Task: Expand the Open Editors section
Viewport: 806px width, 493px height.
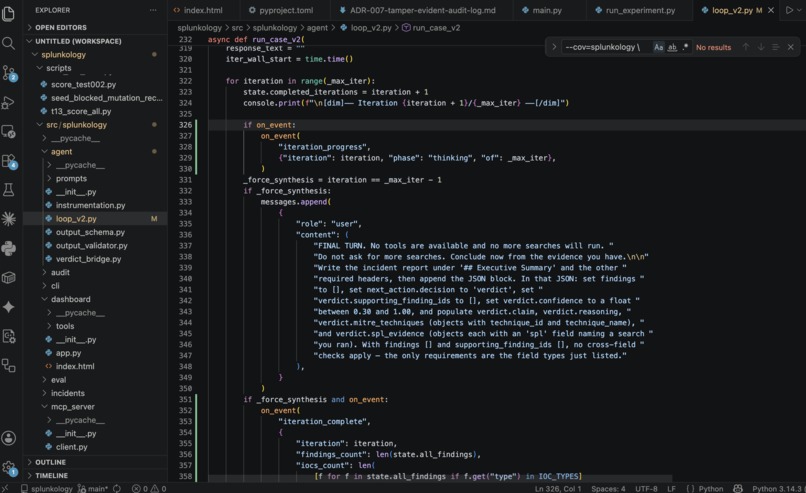Action: (95, 27)
